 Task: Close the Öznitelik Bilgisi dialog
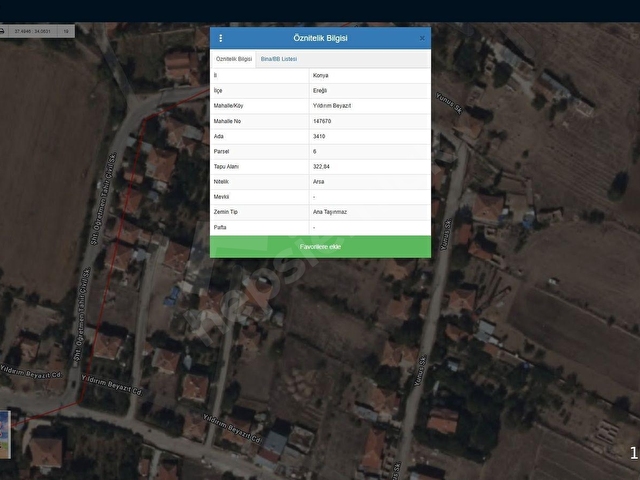click(x=422, y=38)
